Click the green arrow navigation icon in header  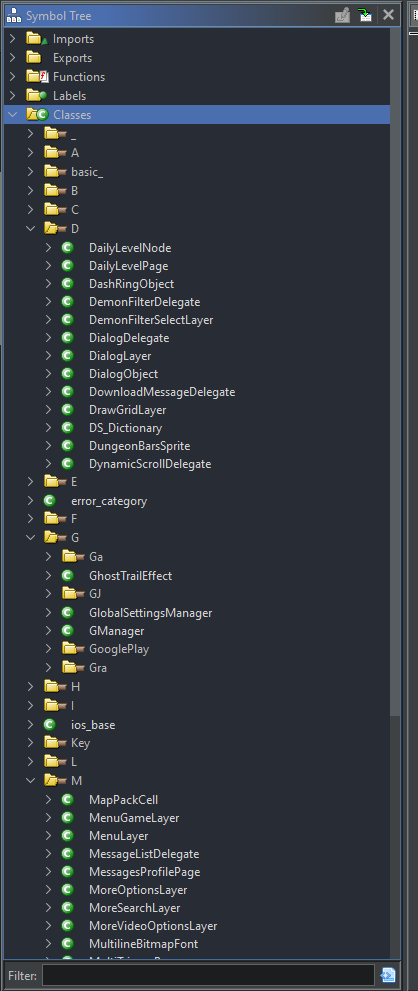coord(365,15)
